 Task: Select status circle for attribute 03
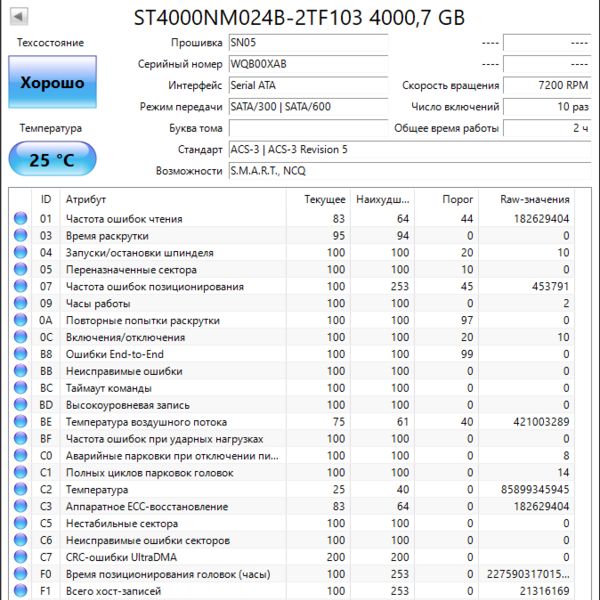tap(21, 235)
